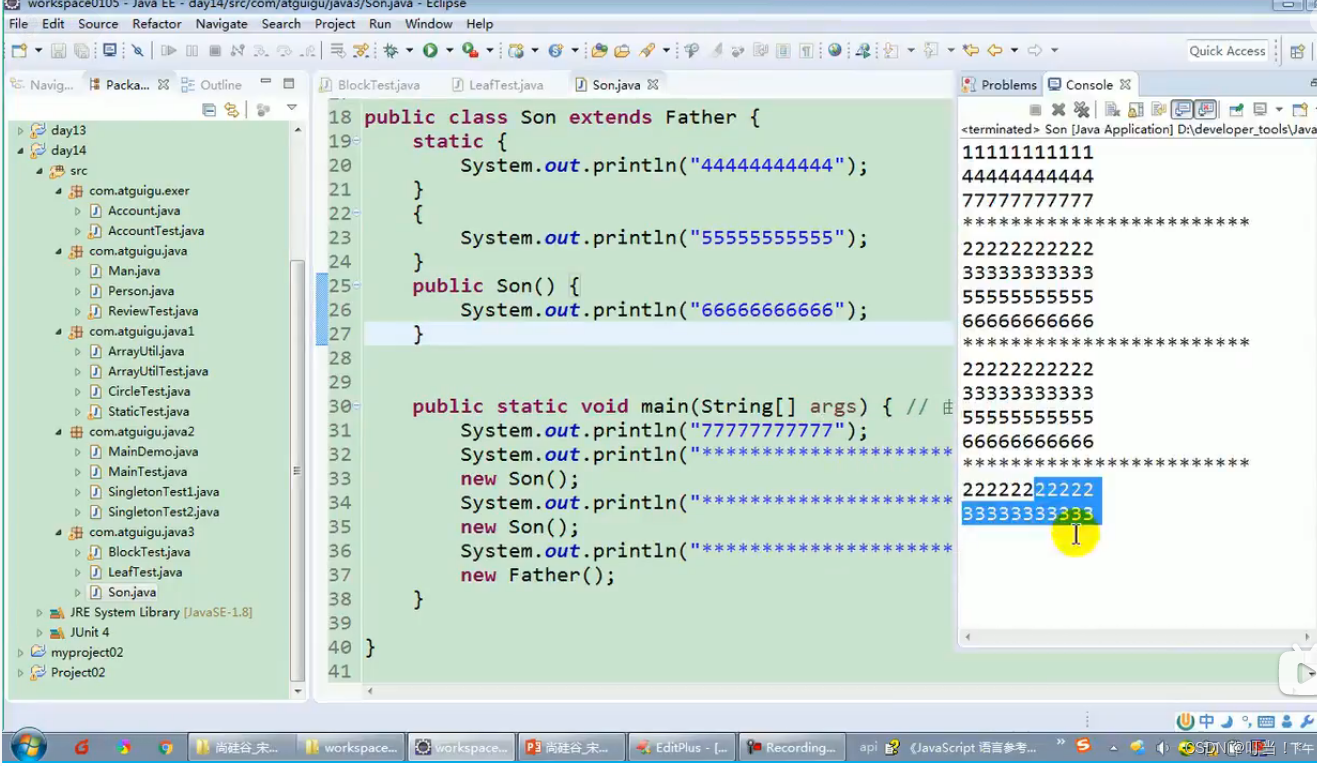Expand the JRE System Library node
This screenshot has height=766, width=1317.
click(39, 612)
